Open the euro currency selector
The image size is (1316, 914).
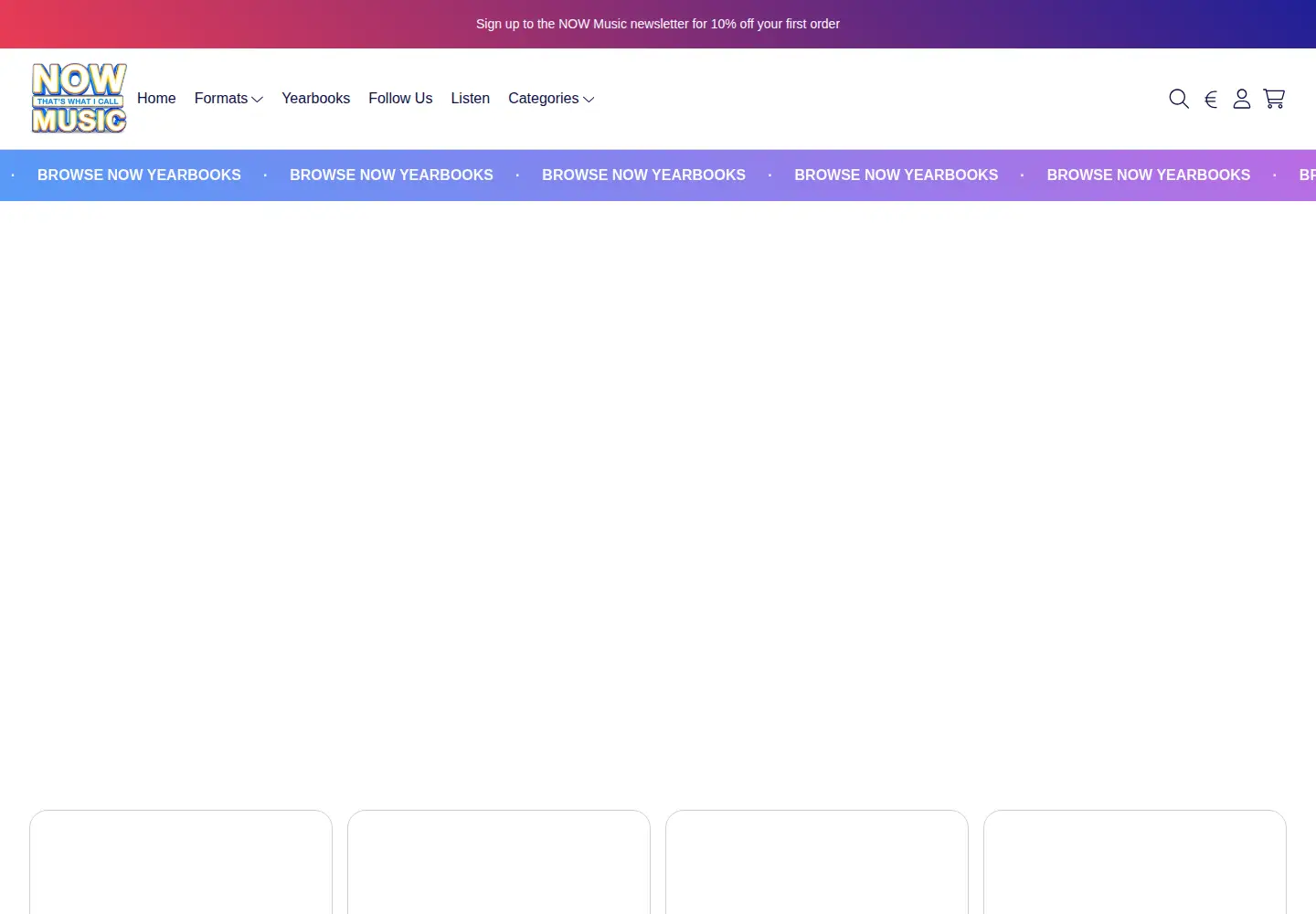pyautogui.click(x=1211, y=99)
